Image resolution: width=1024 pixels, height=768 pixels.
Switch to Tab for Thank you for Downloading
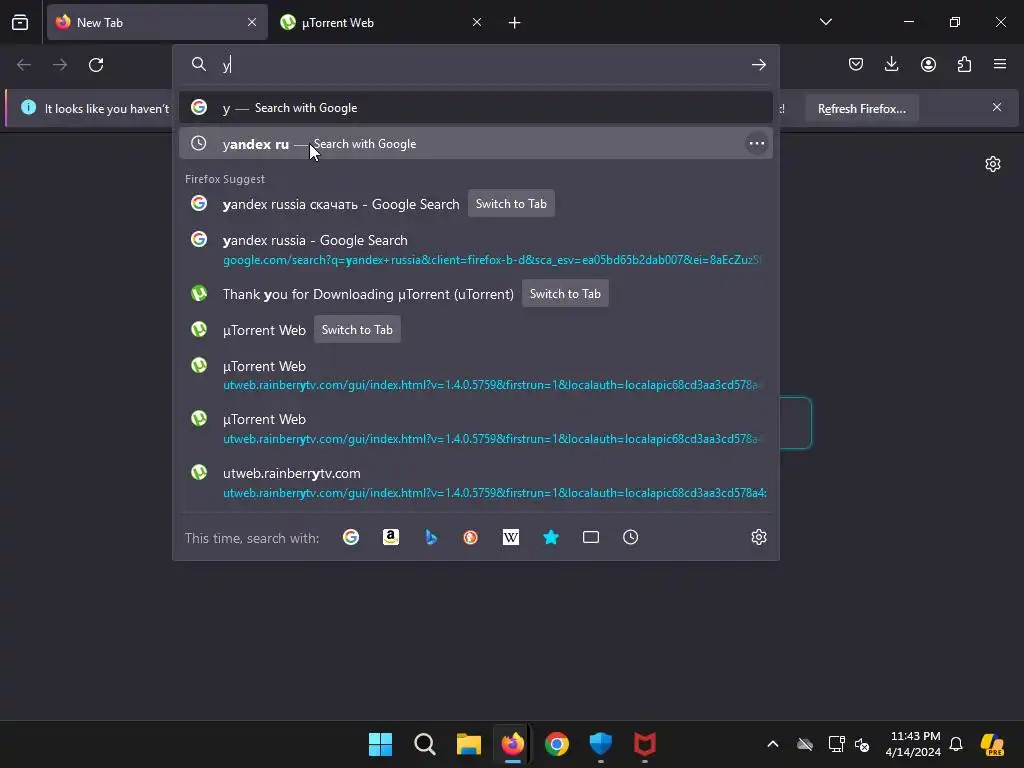[x=565, y=294]
